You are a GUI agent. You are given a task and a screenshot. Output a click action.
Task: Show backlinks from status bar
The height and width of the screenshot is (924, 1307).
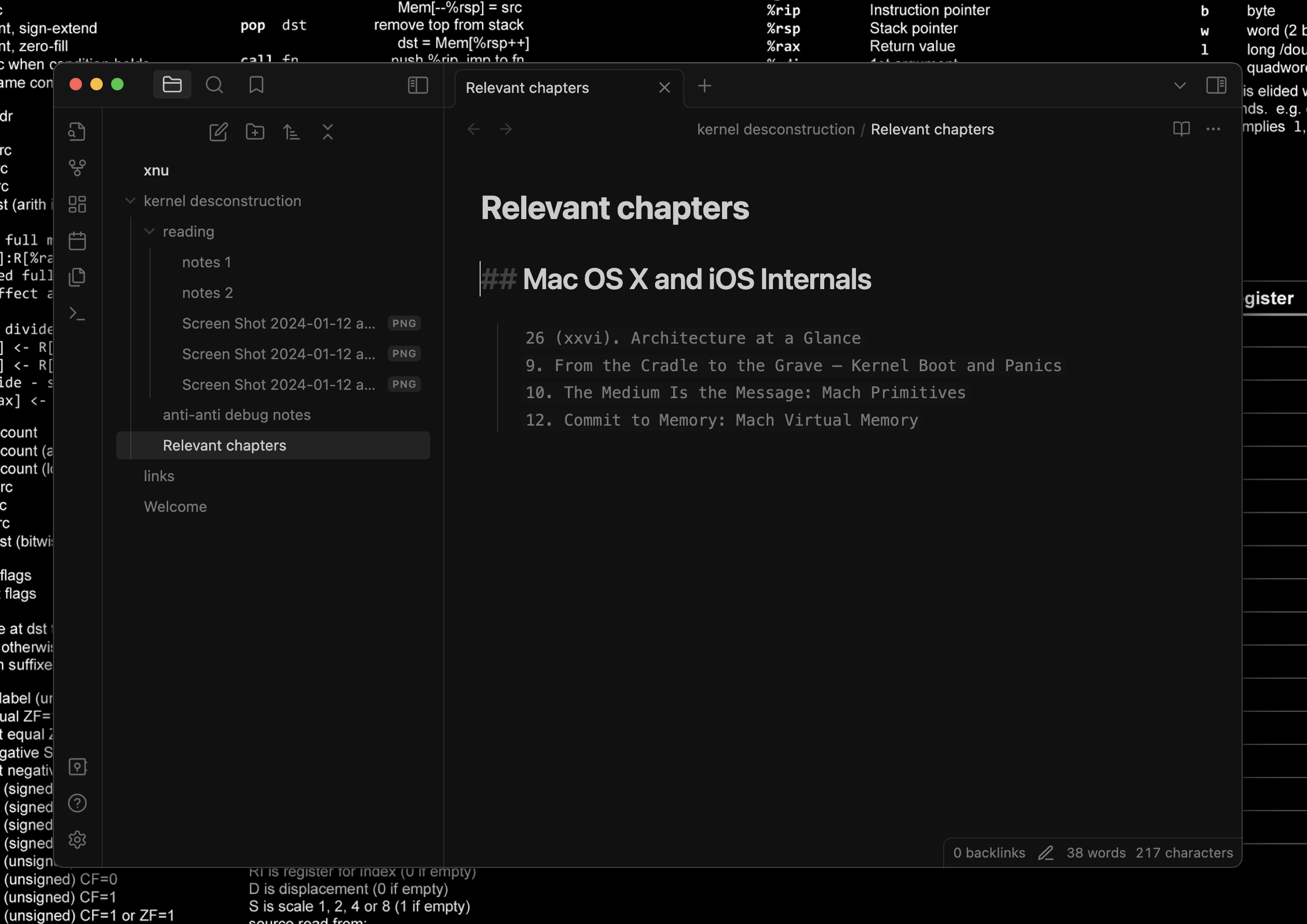click(x=989, y=853)
